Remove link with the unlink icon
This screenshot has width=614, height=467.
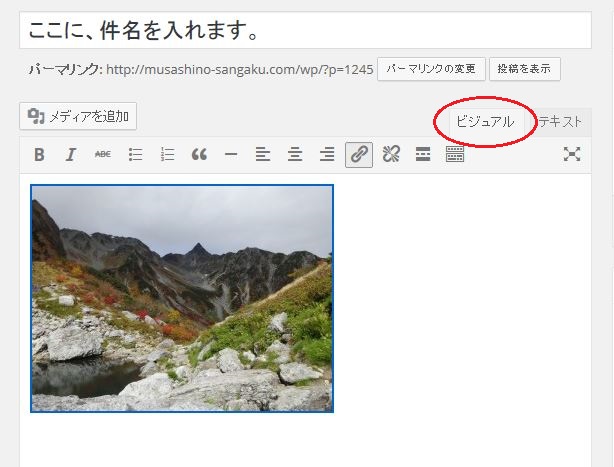point(391,154)
